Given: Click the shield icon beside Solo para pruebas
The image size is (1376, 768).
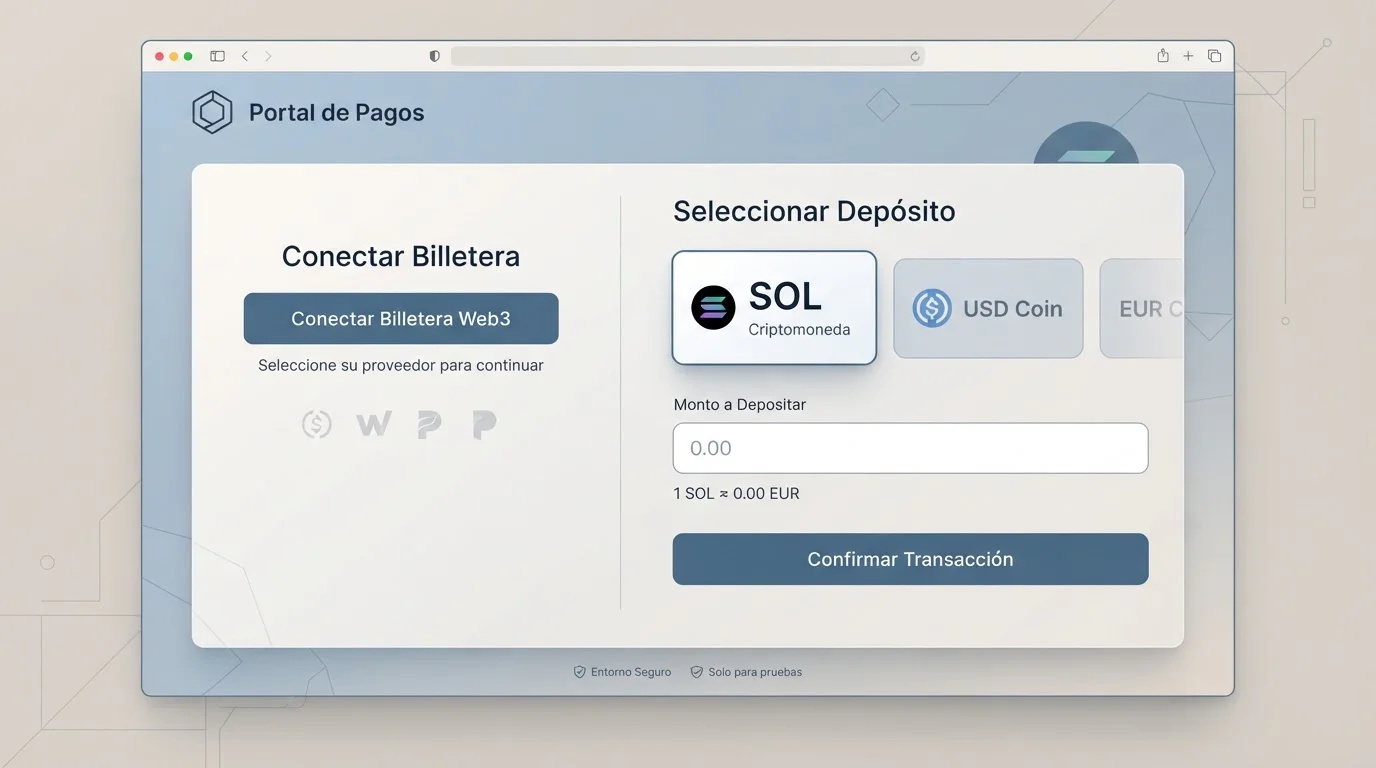Looking at the screenshot, I should pyautogui.click(x=697, y=672).
